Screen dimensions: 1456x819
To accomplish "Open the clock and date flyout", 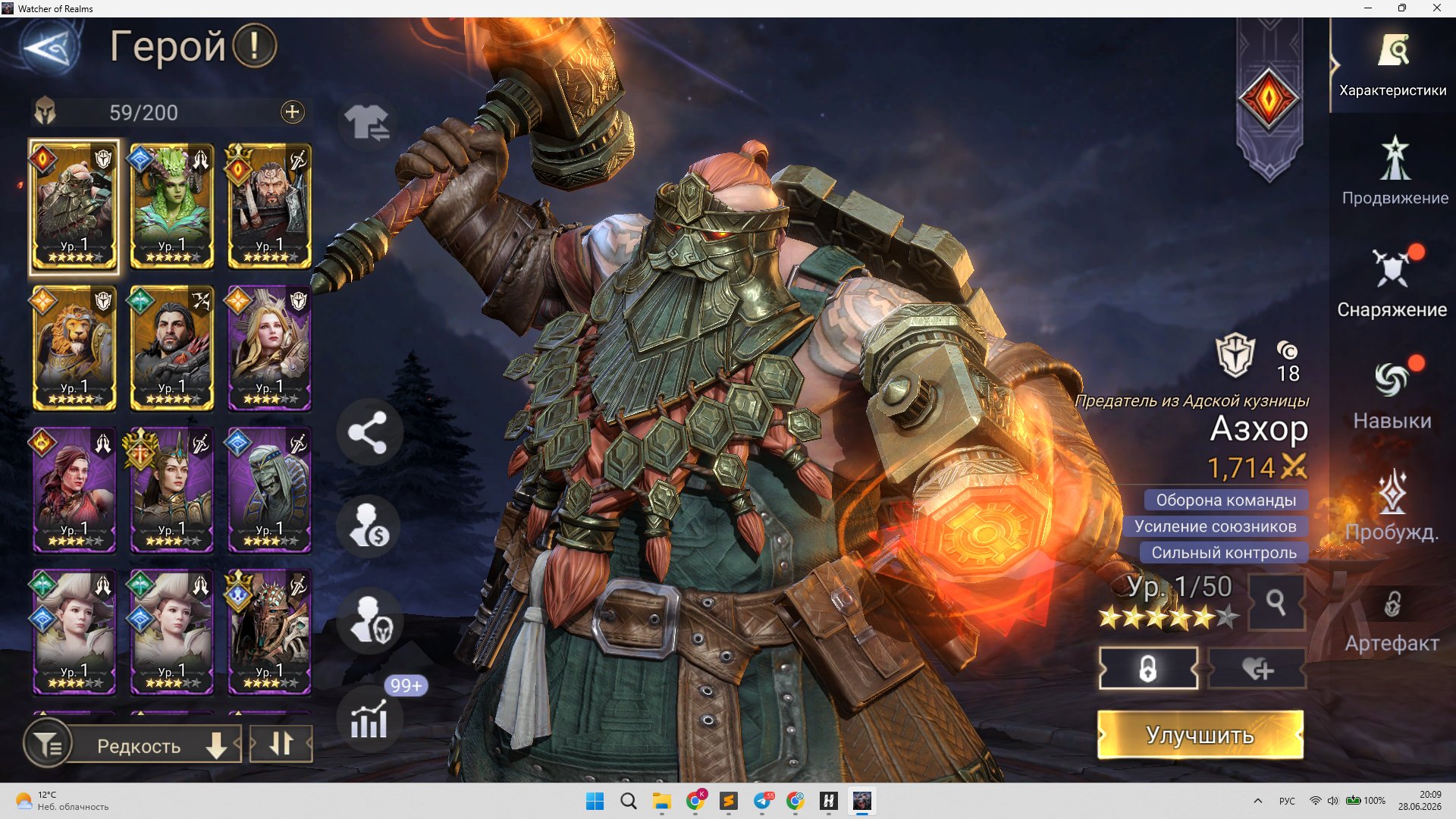I will [x=1420, y=801].
